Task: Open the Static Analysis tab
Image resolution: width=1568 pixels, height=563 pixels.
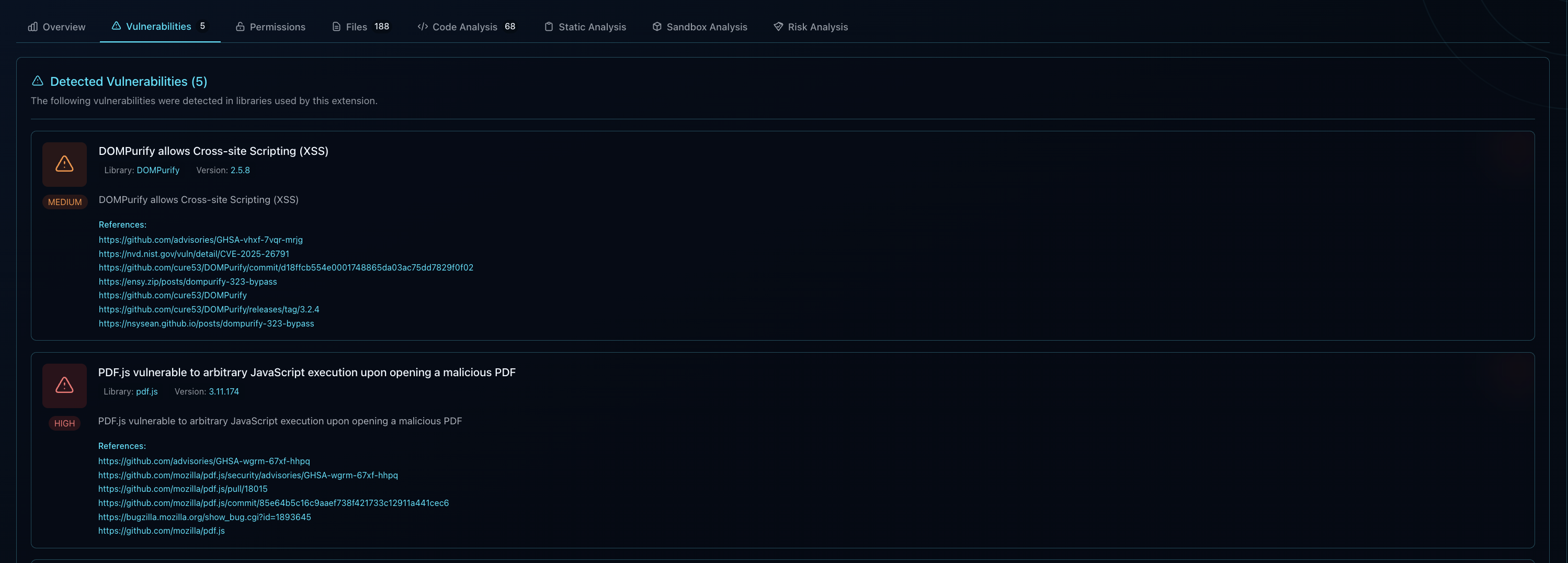Action: (584, 27)
